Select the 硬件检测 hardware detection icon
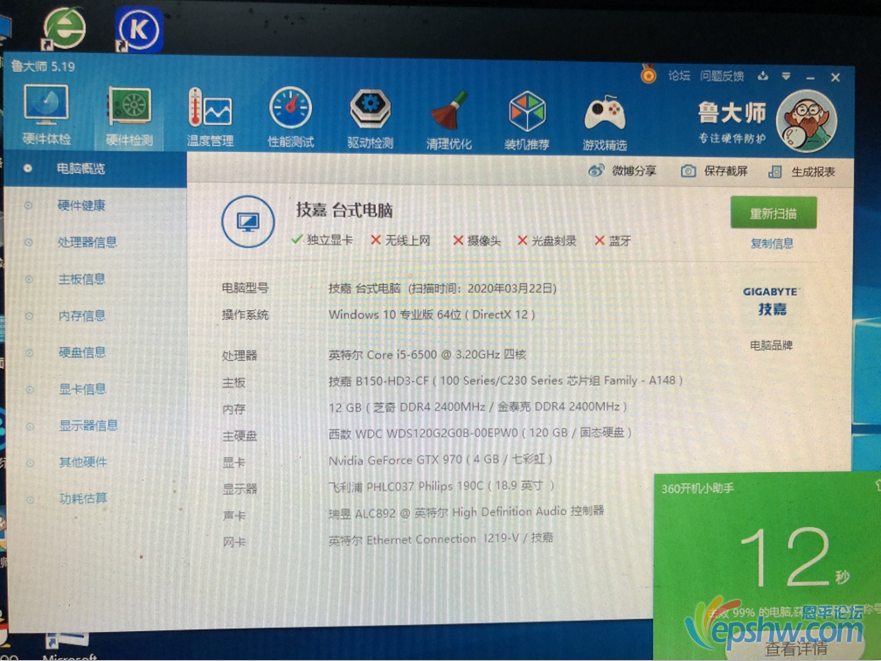The width and height of the screenshot is (881, 661). pos(129,115)
